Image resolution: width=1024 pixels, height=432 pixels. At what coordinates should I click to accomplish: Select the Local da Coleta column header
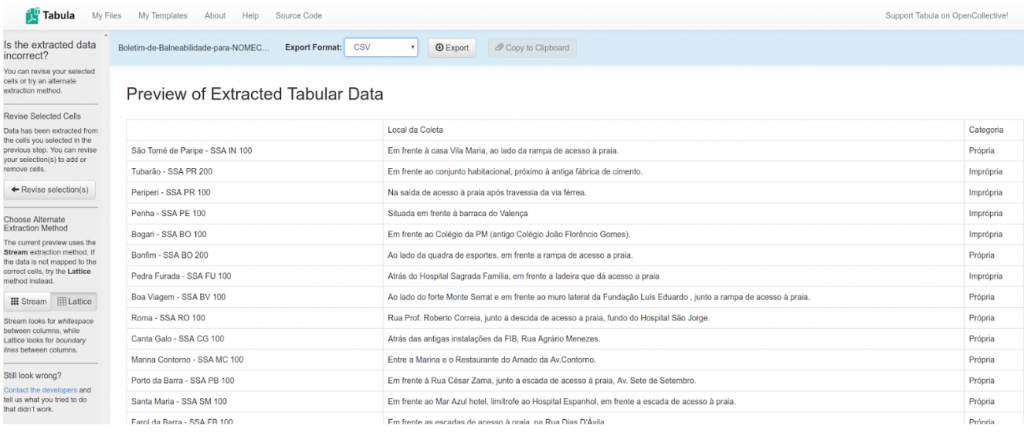click(416, 130)
